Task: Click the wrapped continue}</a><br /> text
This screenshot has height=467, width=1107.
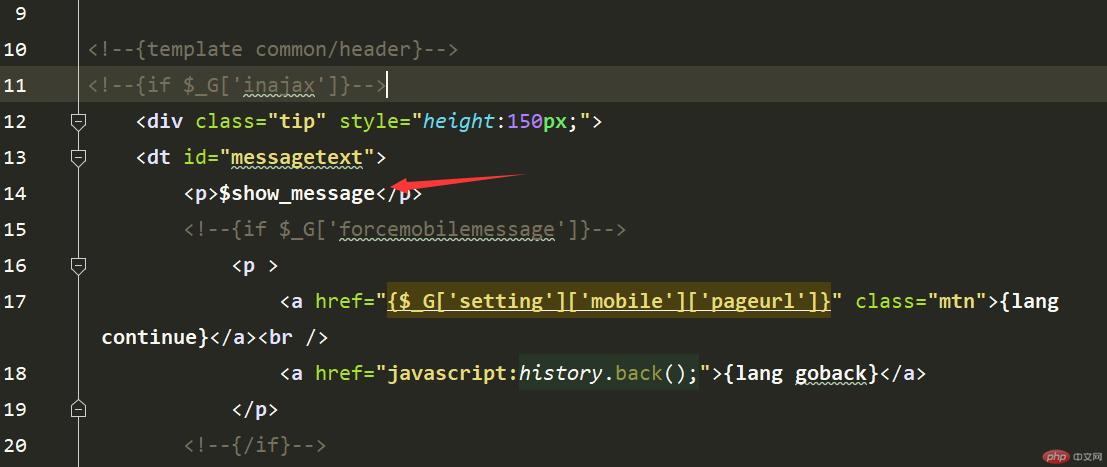Action: pyautogui.click(x=215, y=338)
